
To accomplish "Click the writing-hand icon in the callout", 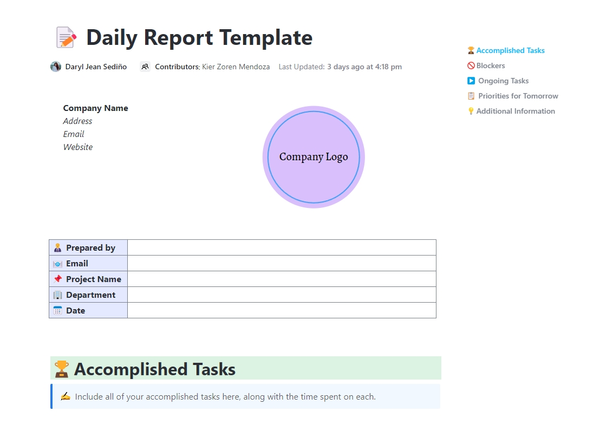I will point(65,397).
